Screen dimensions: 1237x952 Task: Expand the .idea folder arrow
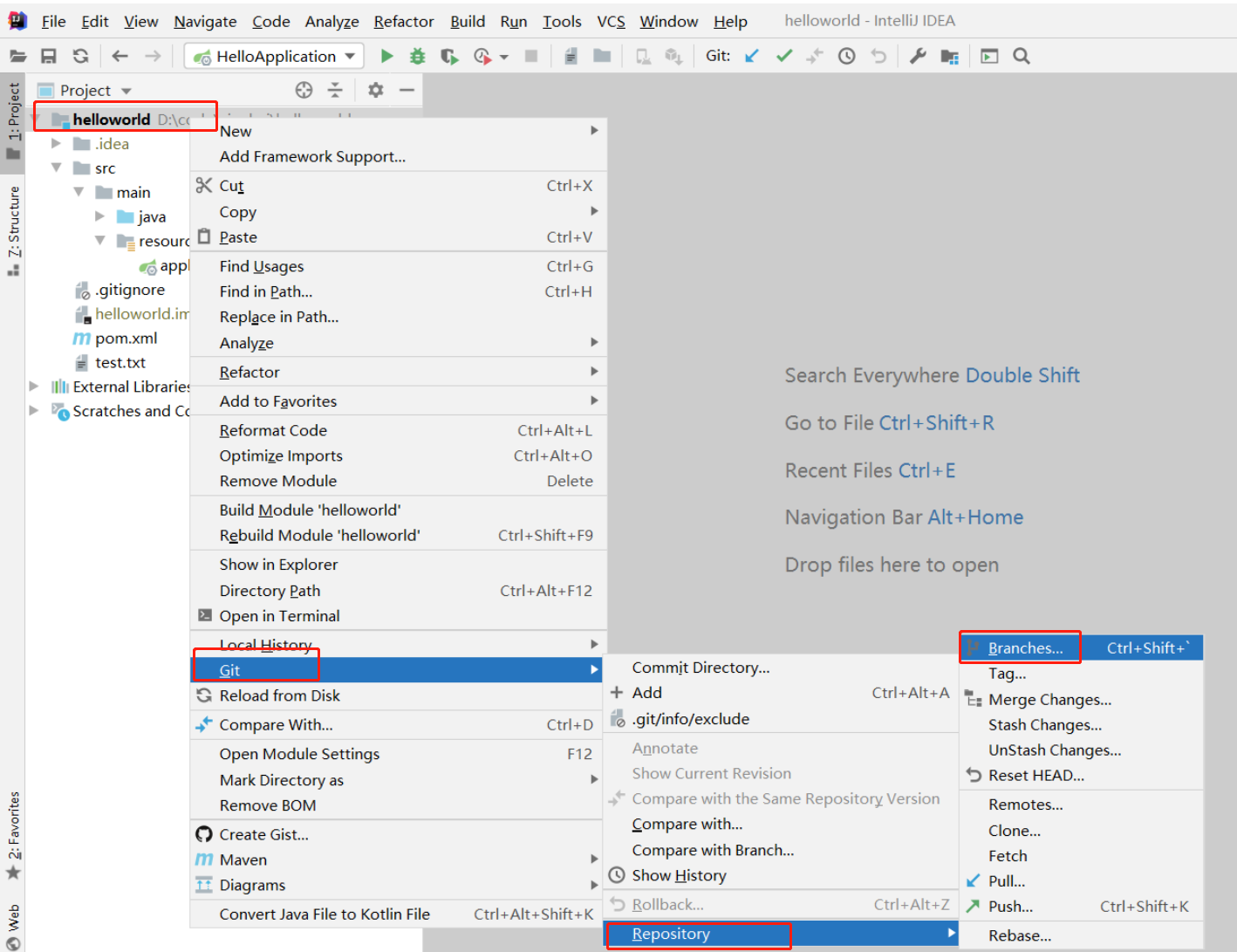pos(56,143)
